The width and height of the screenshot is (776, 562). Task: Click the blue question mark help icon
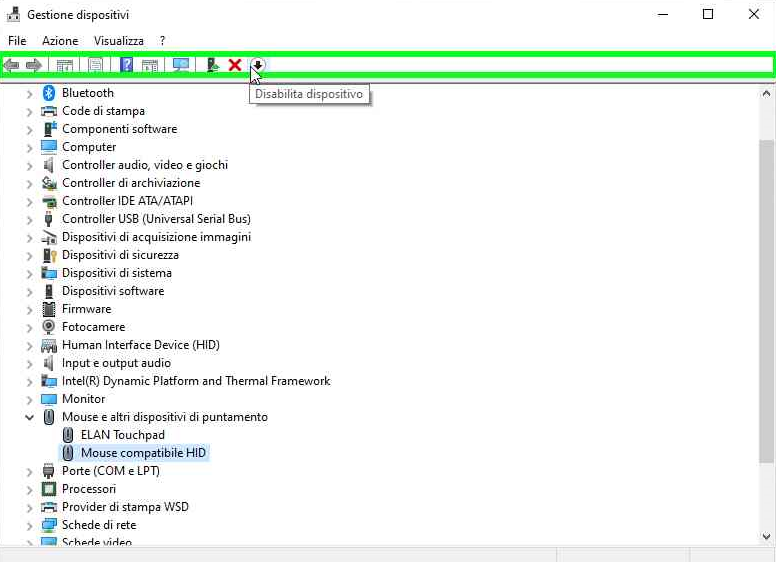[x=127, y=65]
